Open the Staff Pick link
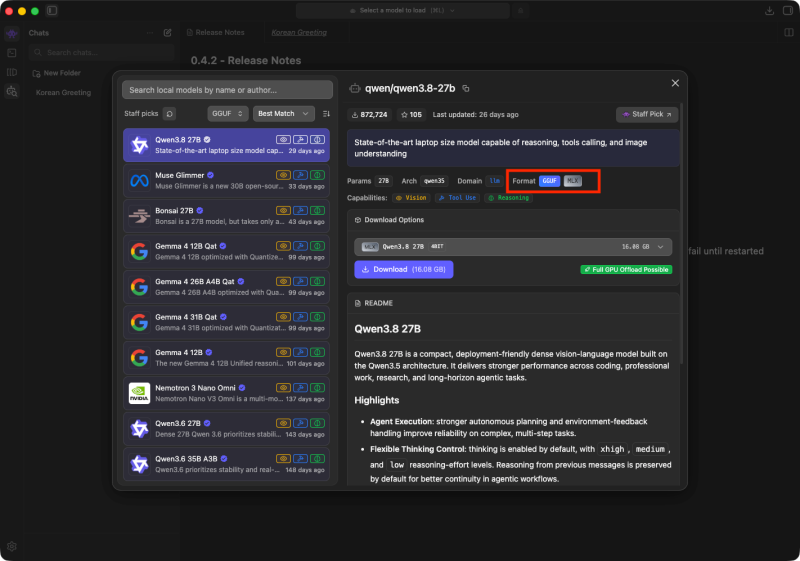Screen dimensions: 800x561 click(647, 114)
